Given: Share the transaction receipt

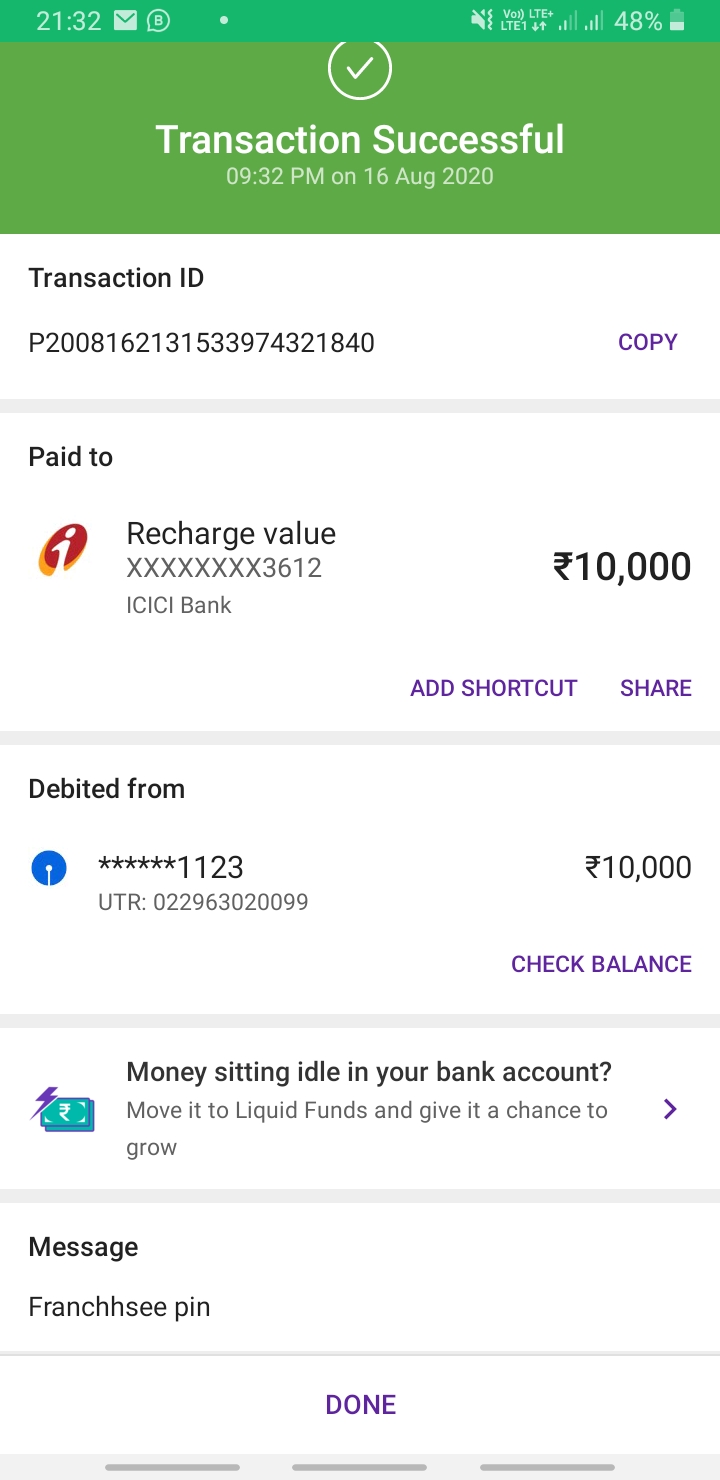Looking at the screenshot, I should coord(655,688).
